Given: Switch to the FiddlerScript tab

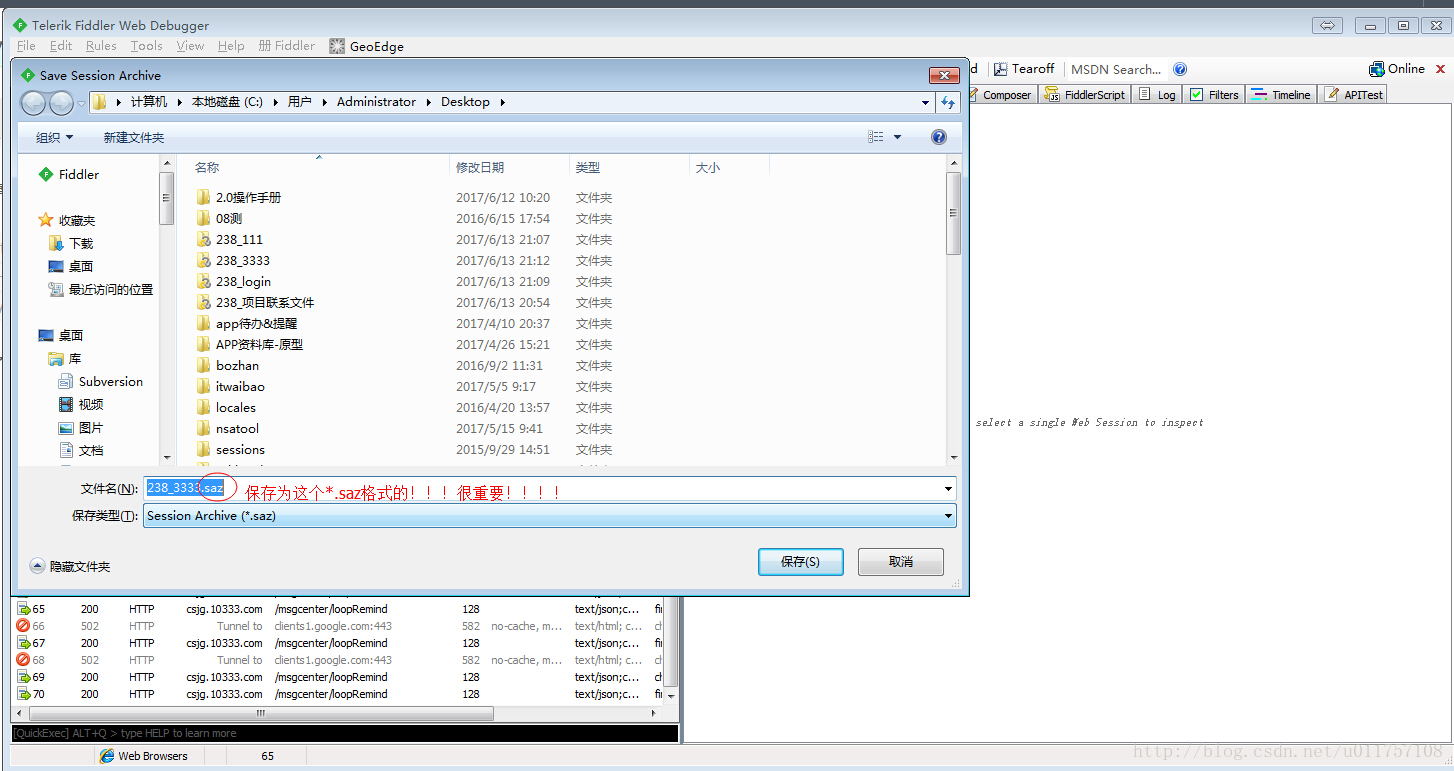Looking at the screenshot, I should [1085, 95].
